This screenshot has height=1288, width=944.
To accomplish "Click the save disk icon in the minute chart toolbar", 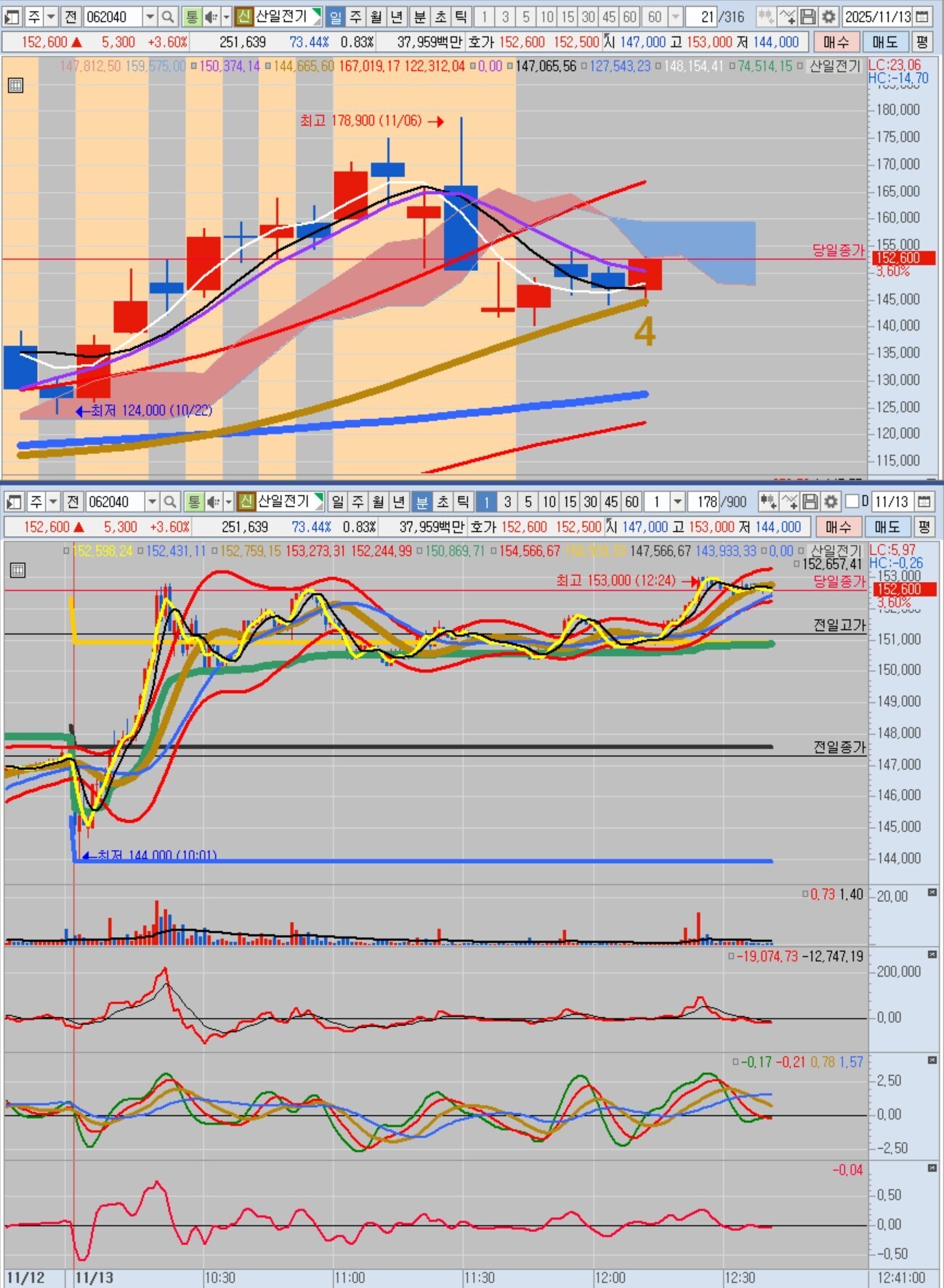I will 810,501.
